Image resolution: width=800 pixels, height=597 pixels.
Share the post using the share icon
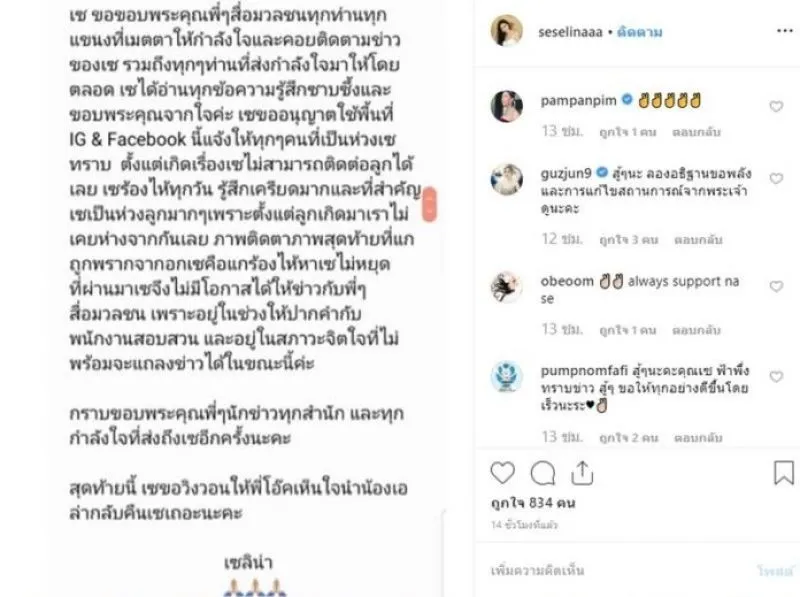(582, 472)
